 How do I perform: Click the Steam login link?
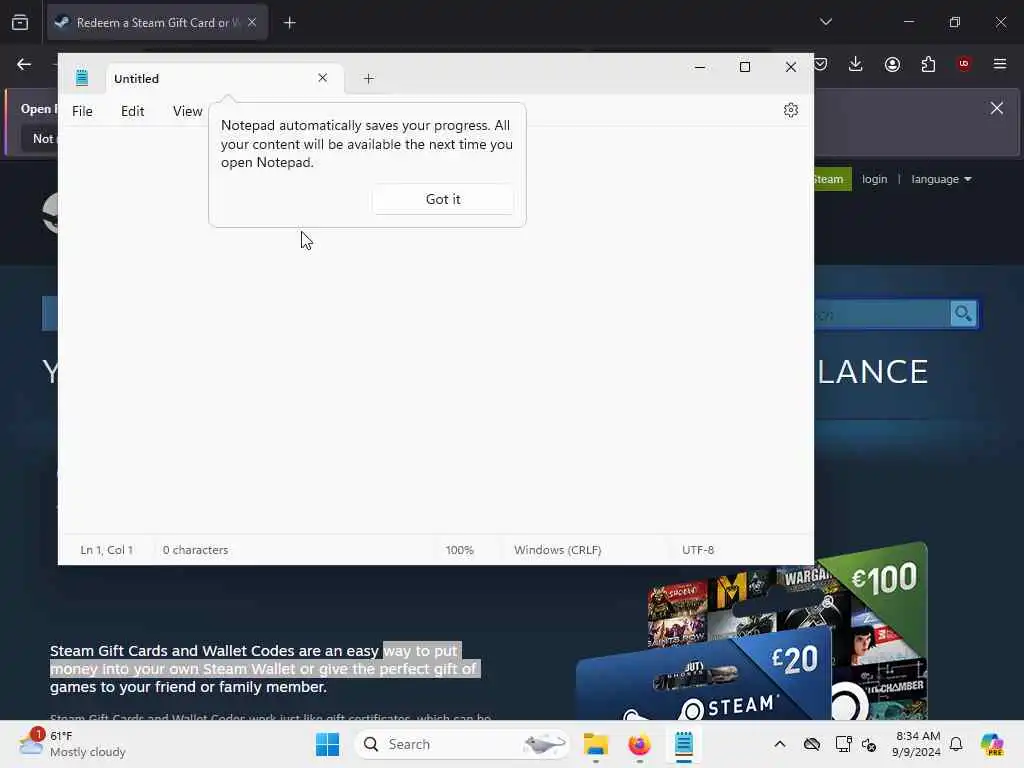click(874, 179)
